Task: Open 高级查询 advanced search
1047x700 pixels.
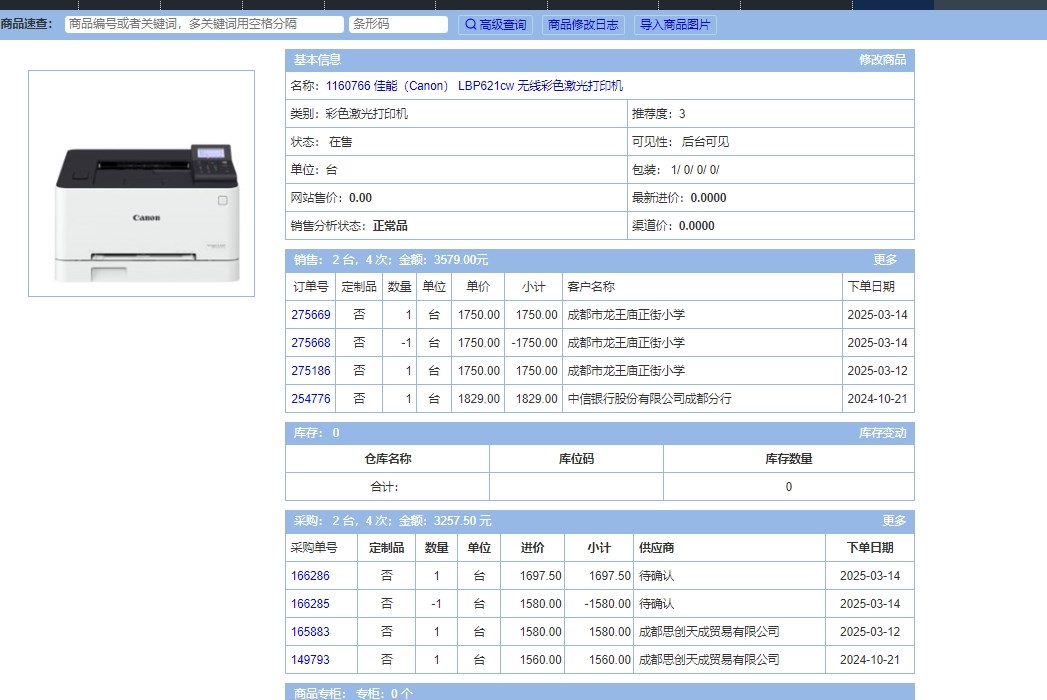Action: coord(495,25)
